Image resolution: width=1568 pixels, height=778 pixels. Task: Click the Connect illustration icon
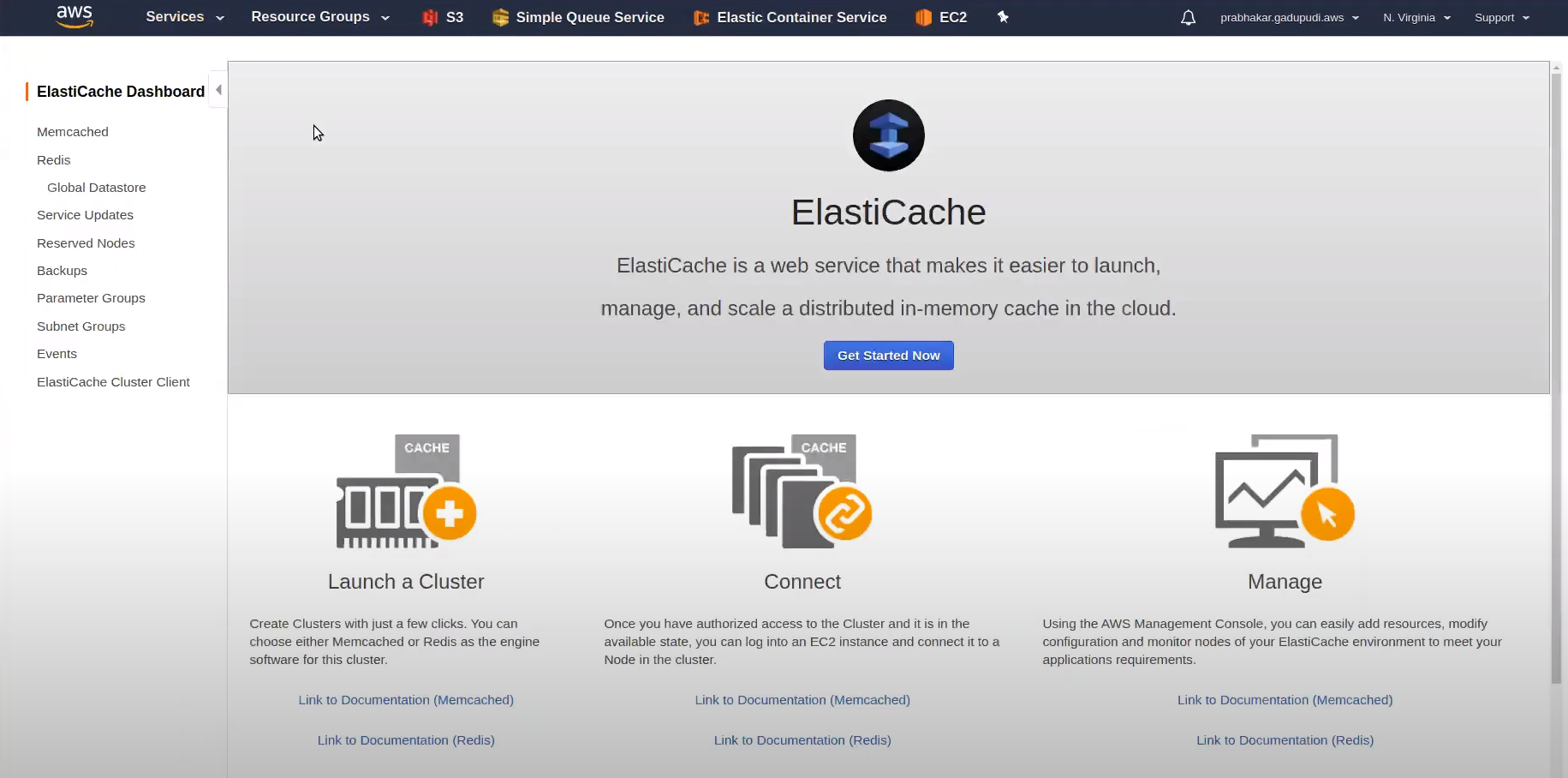[x=802, y=491]
